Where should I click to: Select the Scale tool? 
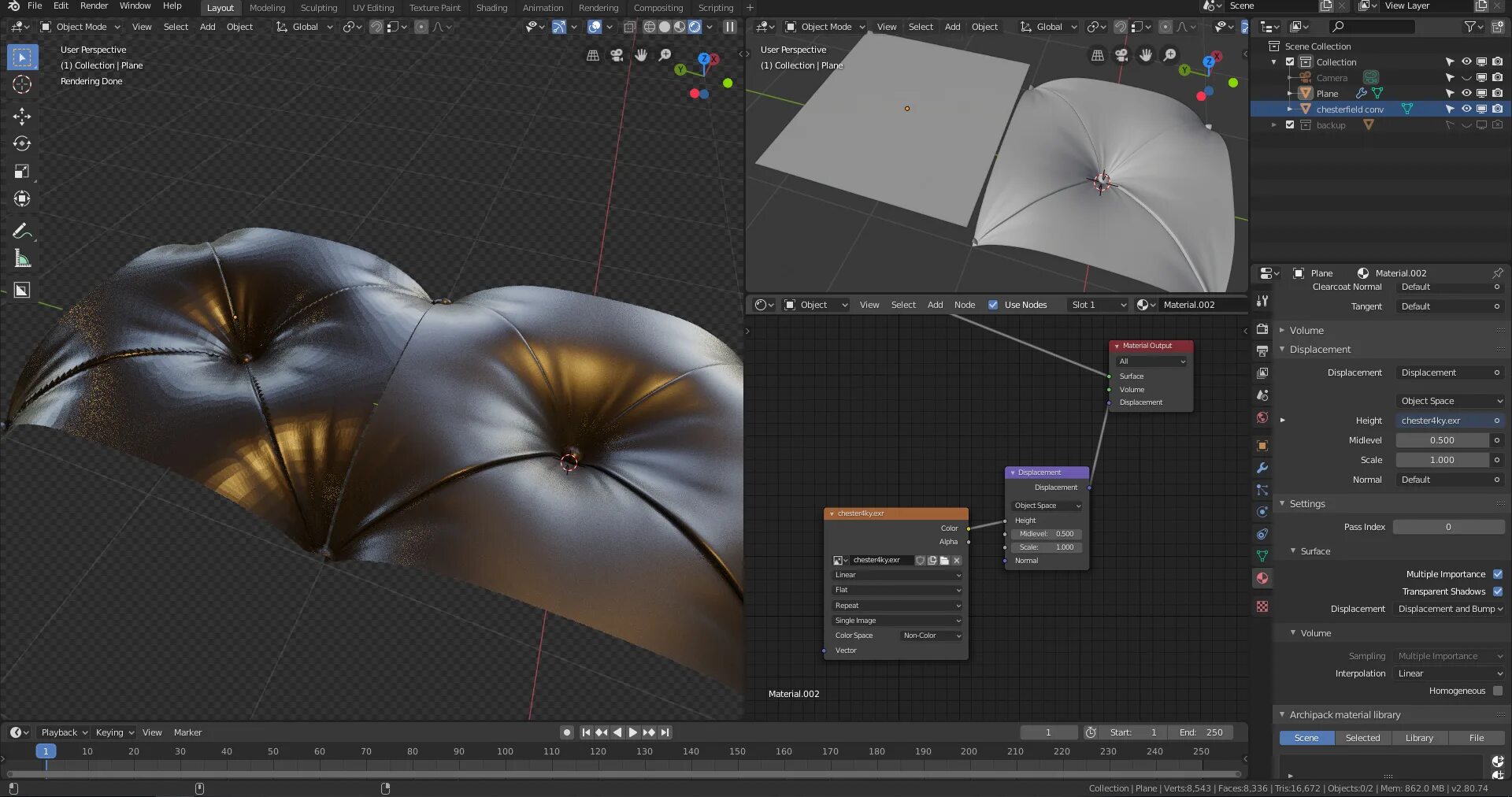(x=22, y=172)
